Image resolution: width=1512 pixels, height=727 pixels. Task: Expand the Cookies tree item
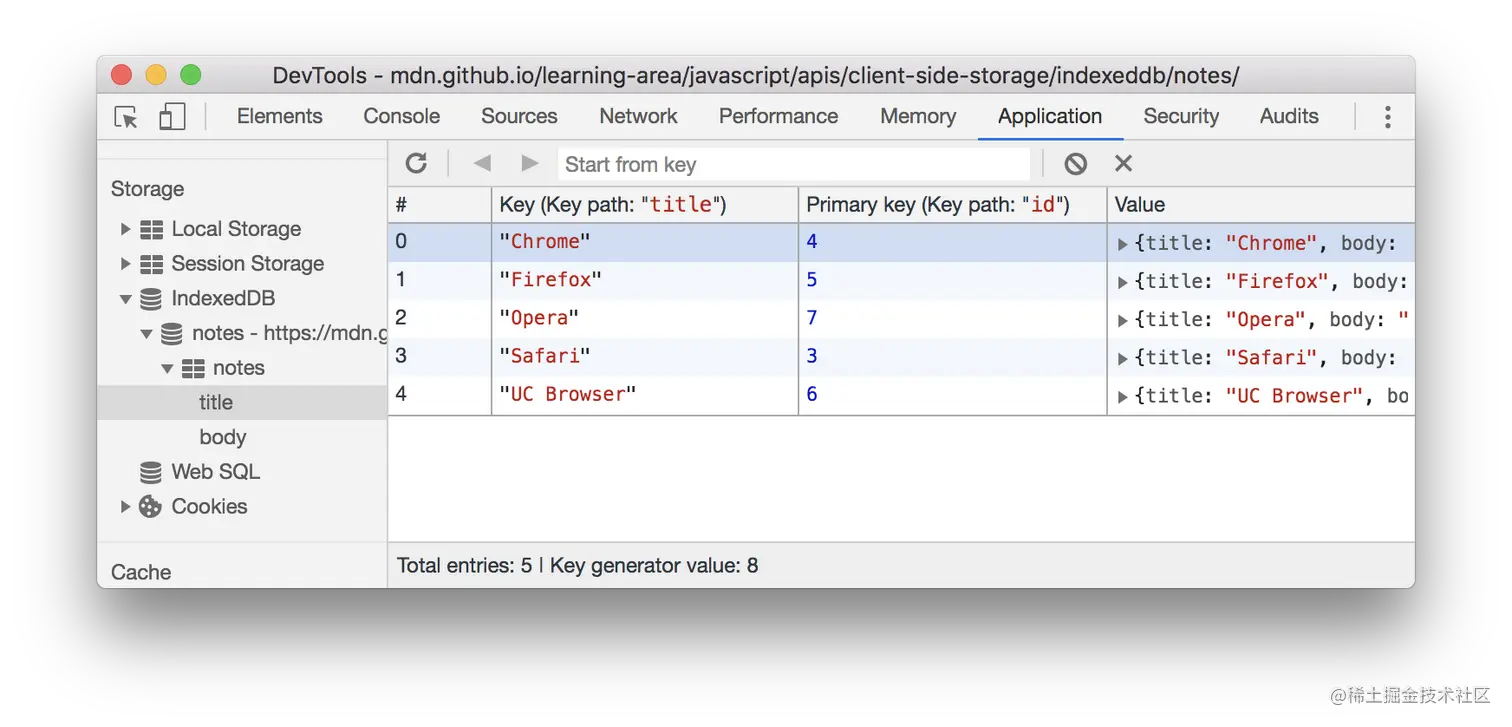pyautogui.click(x=125, y=506)
